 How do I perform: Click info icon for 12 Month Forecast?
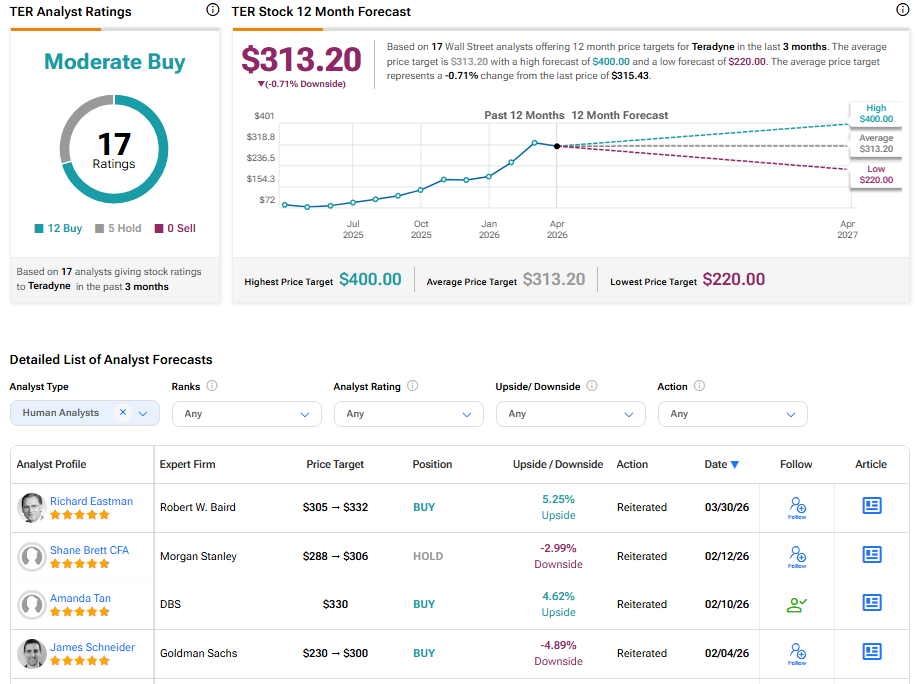902,10
